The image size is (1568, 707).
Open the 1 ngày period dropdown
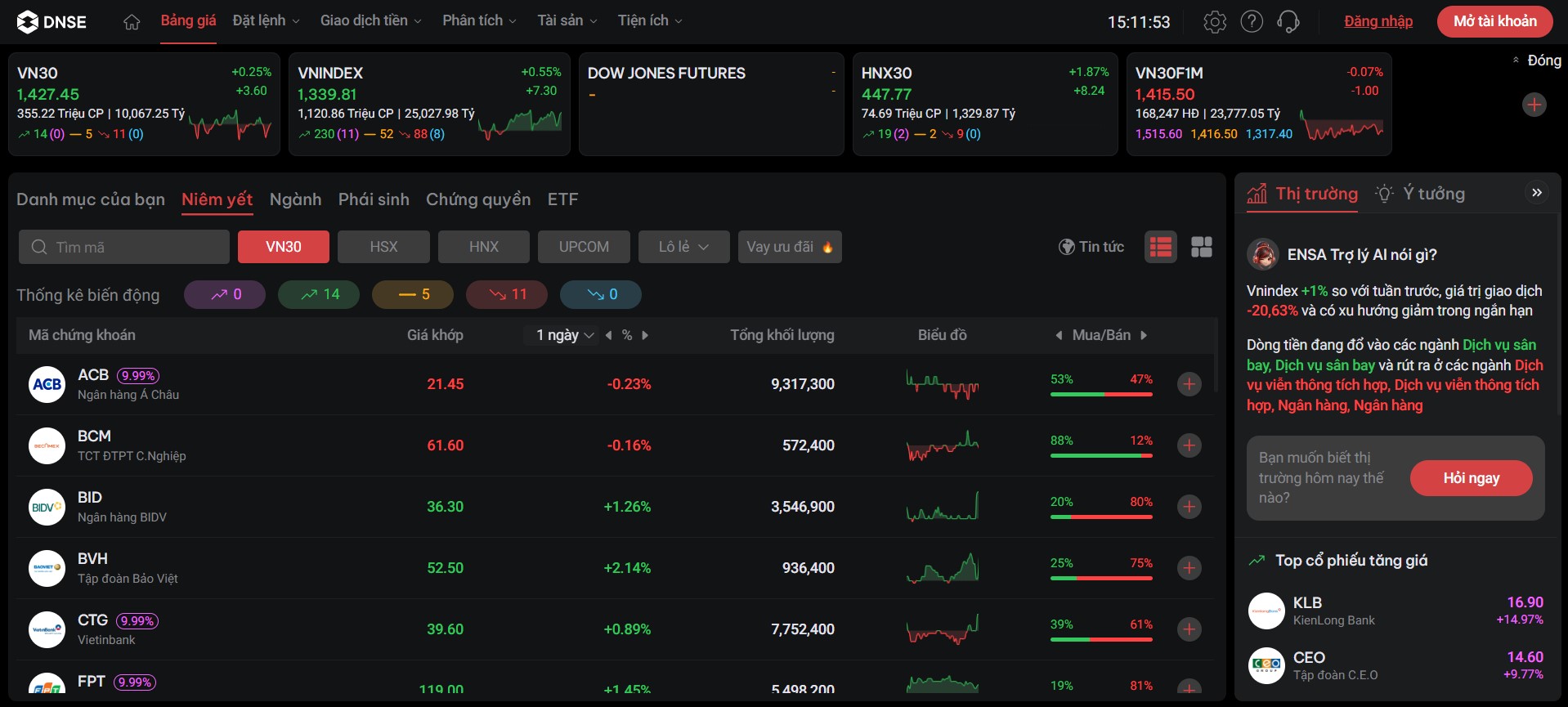[565, 335]
